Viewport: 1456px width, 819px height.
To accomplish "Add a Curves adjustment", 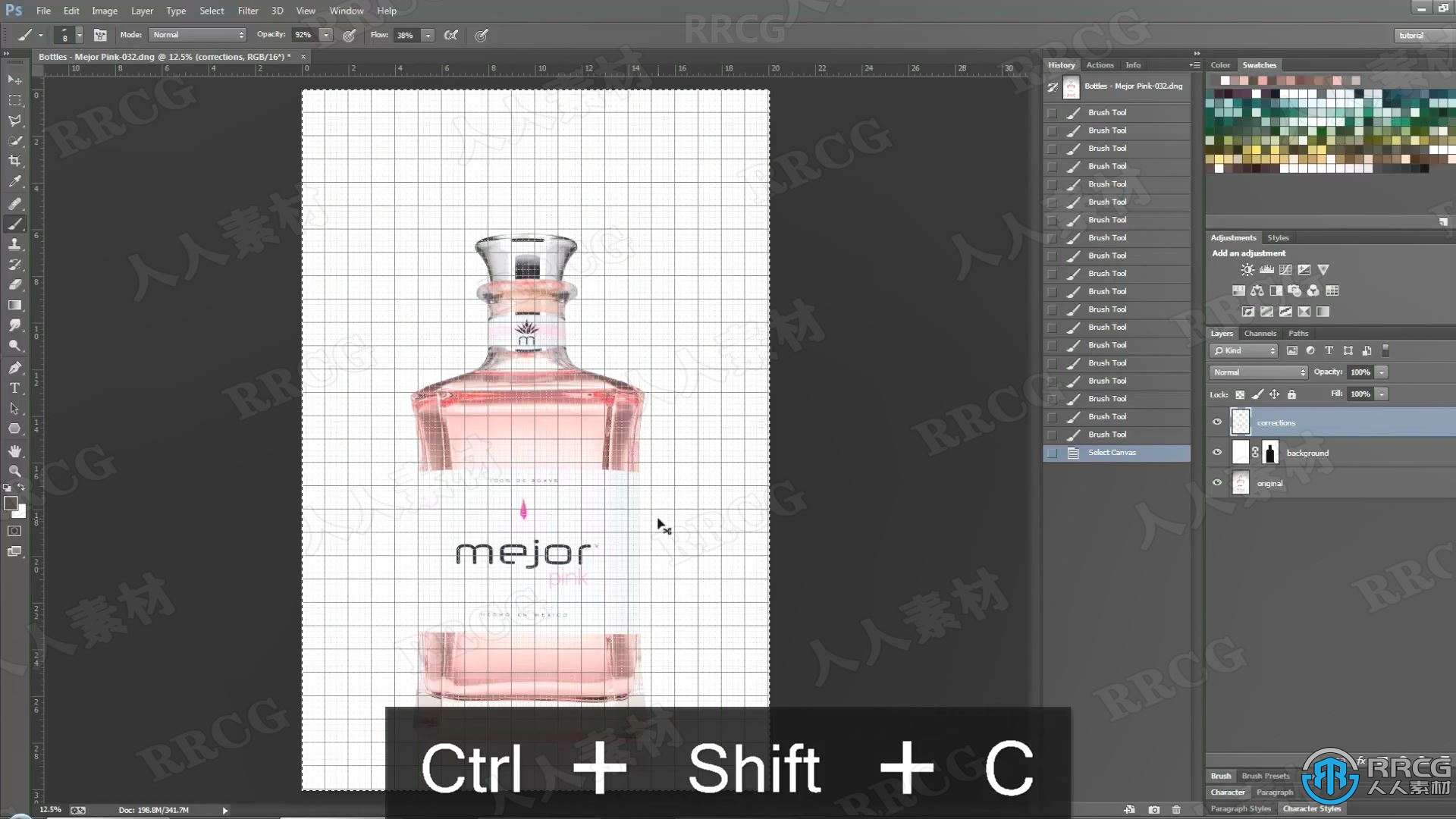I will point(1285,269).
